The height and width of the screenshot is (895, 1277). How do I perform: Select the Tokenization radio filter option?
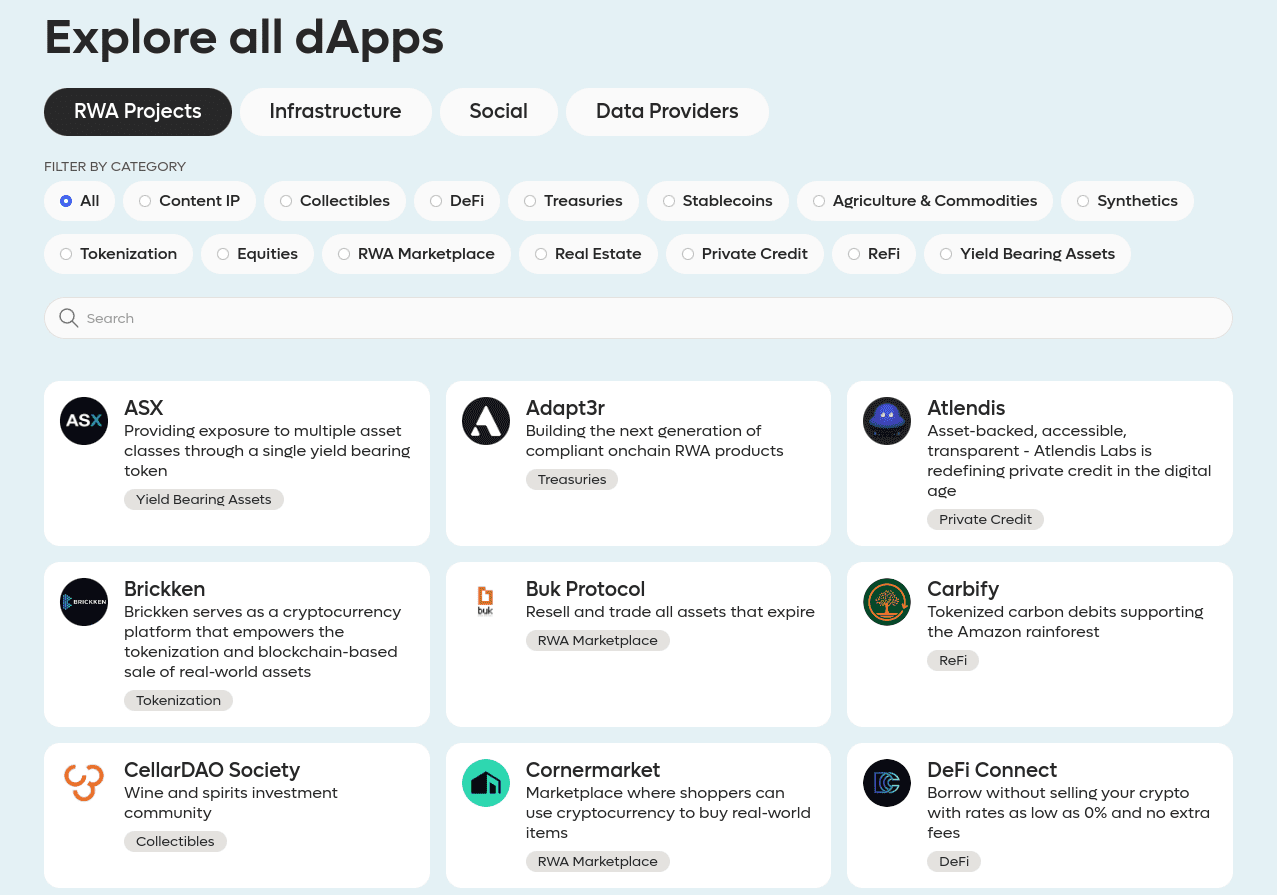click(119, 254)
